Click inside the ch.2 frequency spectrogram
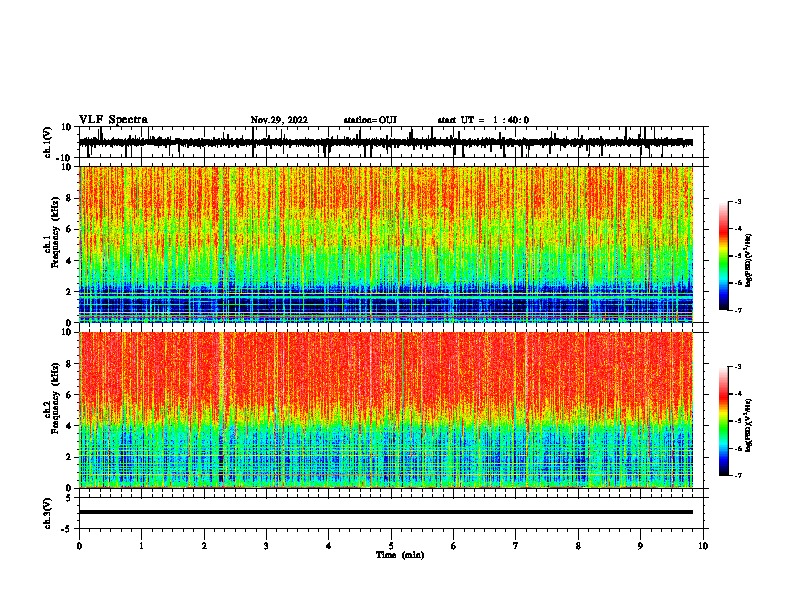The width and height of the screenshot is (792, 612). click(386, 410)
